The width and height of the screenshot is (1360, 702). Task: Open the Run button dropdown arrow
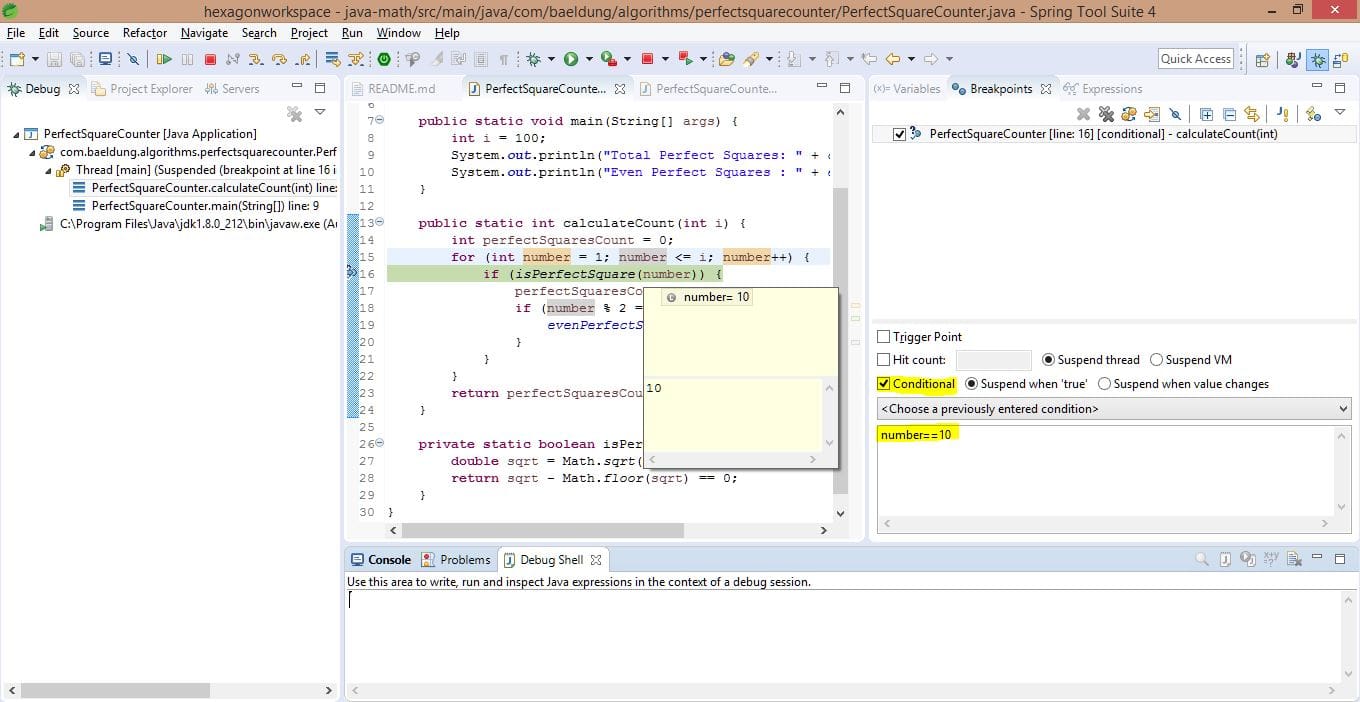588,60
